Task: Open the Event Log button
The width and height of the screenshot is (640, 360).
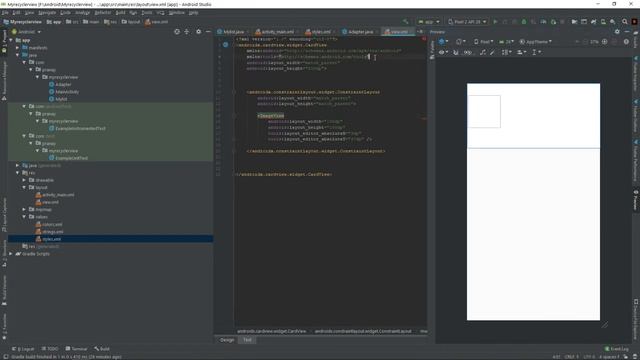Action: 617,349
